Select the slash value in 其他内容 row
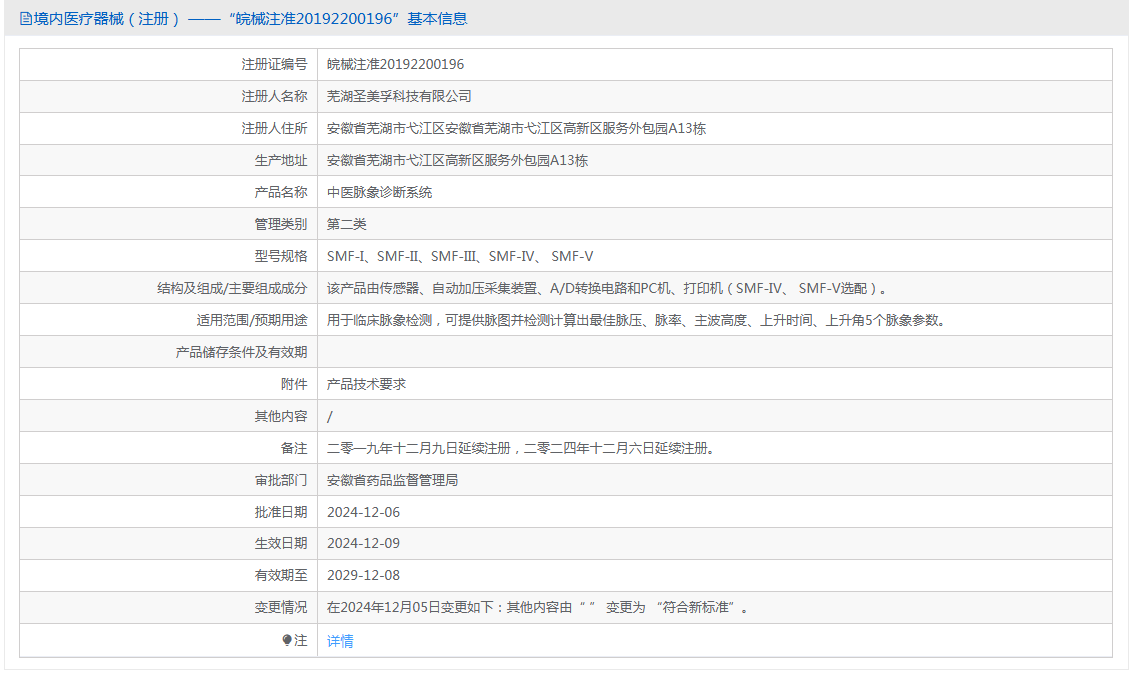This screenshot has width=1142, height=680. coord(330,416)
